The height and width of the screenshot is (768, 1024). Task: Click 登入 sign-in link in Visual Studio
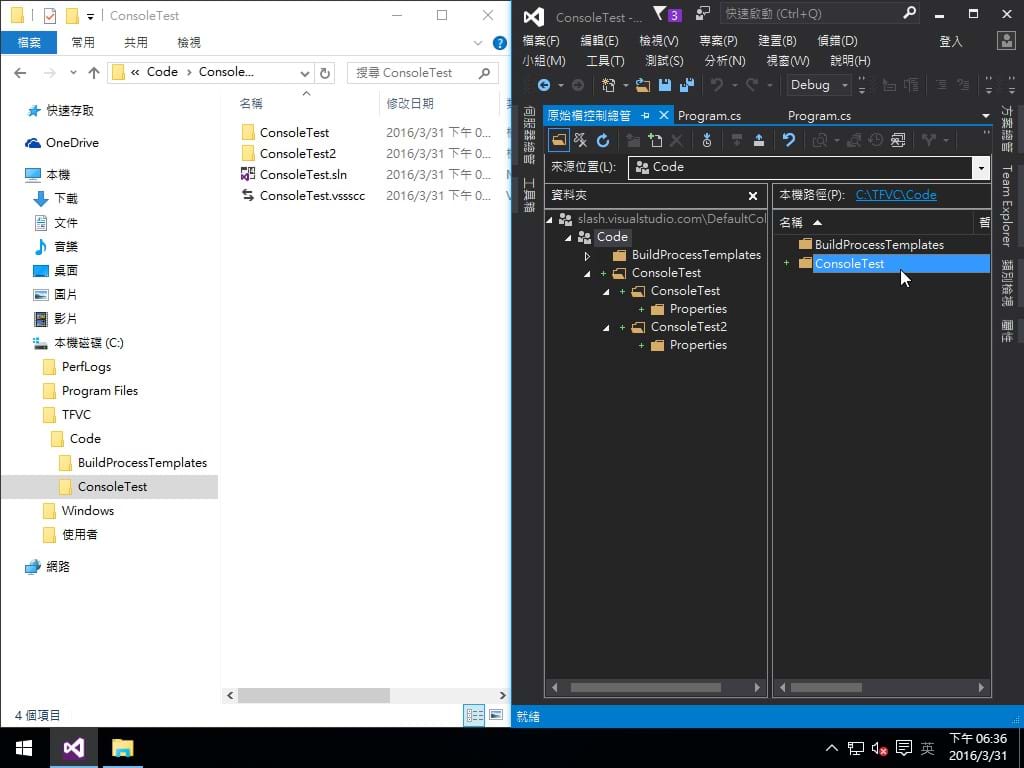pyautogui.click(x=950, y=41)
